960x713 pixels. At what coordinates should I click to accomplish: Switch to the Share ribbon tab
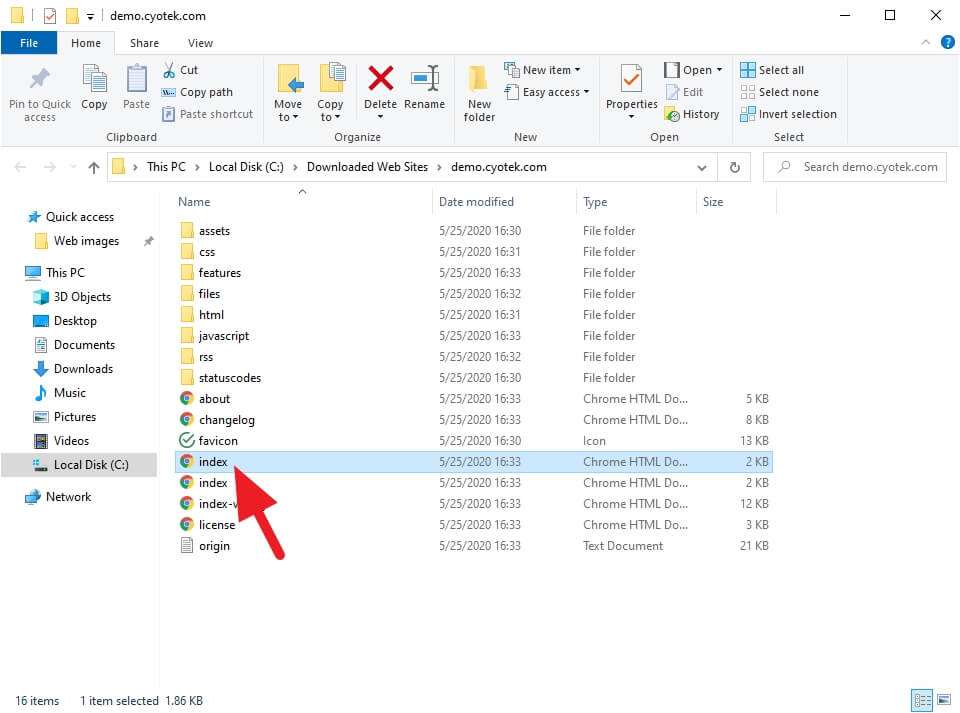144,43
